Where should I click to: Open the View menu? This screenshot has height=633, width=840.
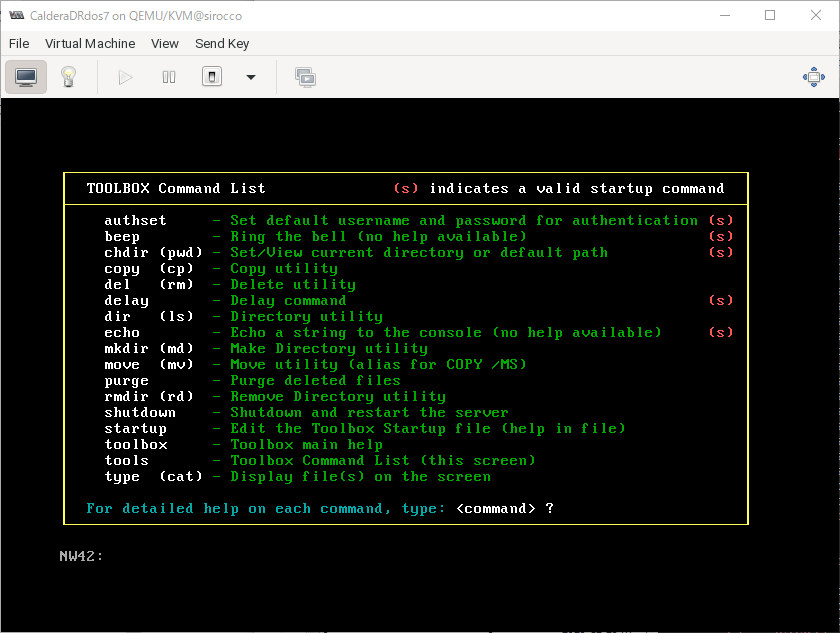click(164, 43)
